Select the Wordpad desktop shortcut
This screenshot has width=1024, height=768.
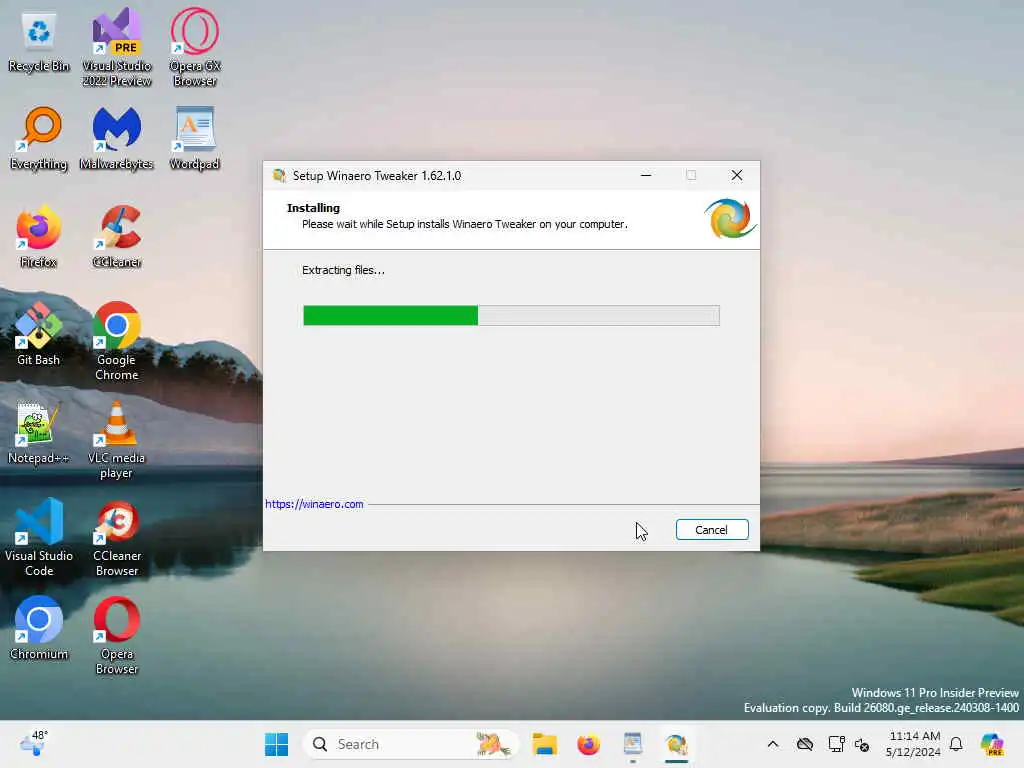[195, 138]
